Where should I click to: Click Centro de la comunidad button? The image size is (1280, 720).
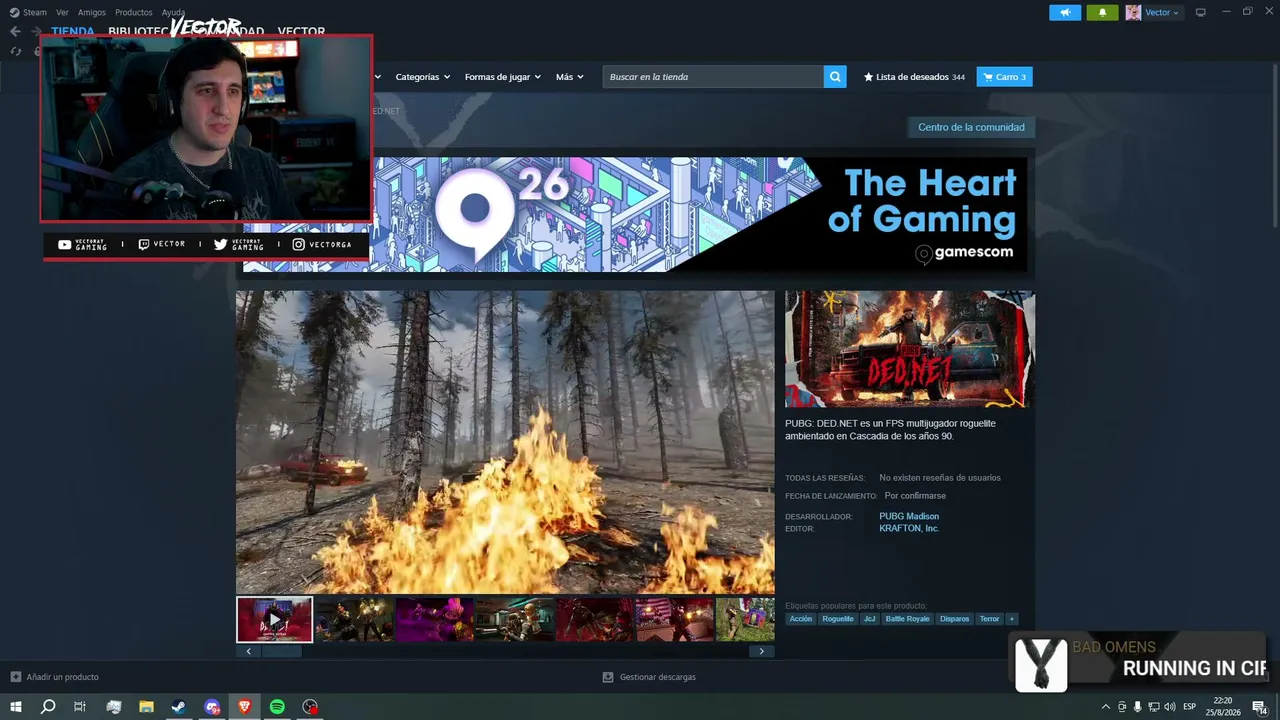pos(971,127)
